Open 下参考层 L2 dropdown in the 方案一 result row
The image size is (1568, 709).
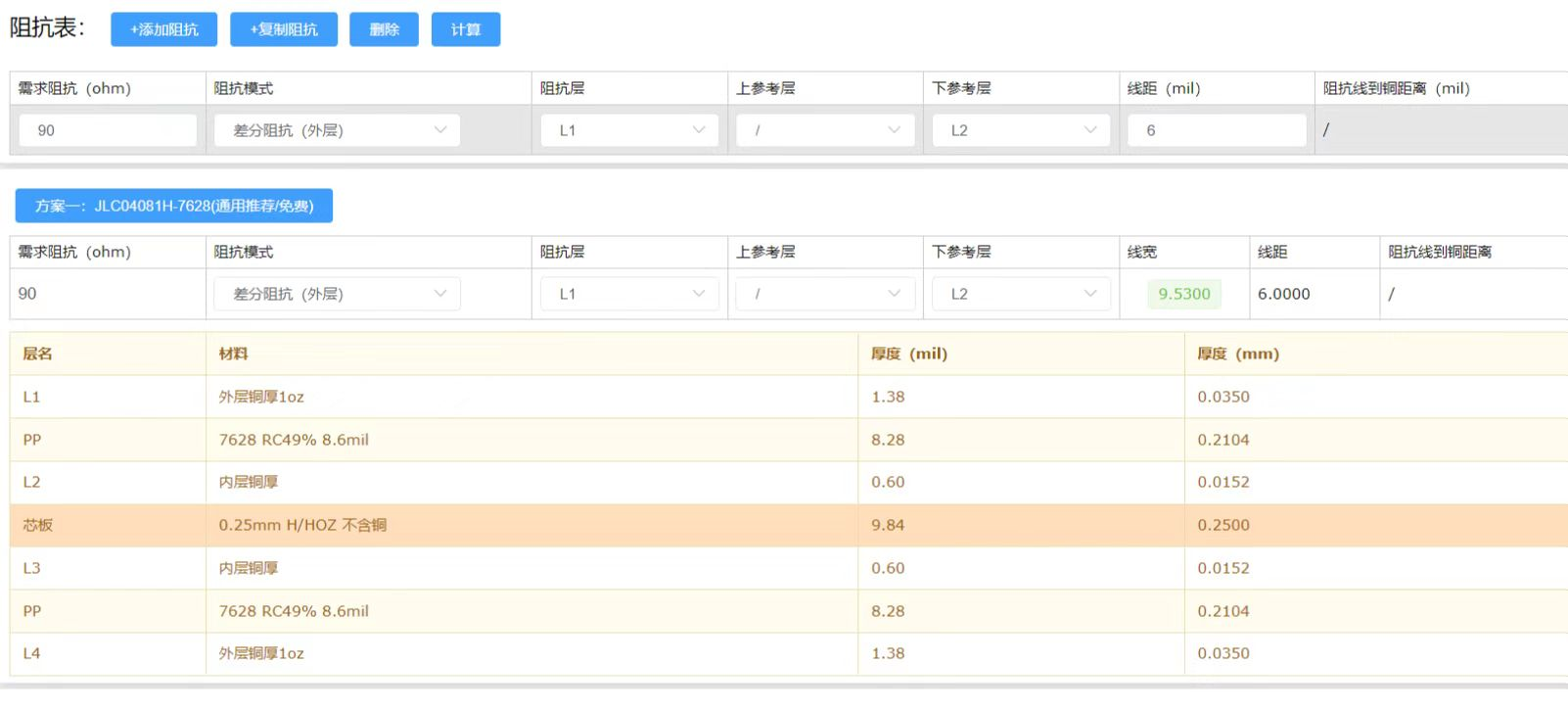coord(1021,294)
